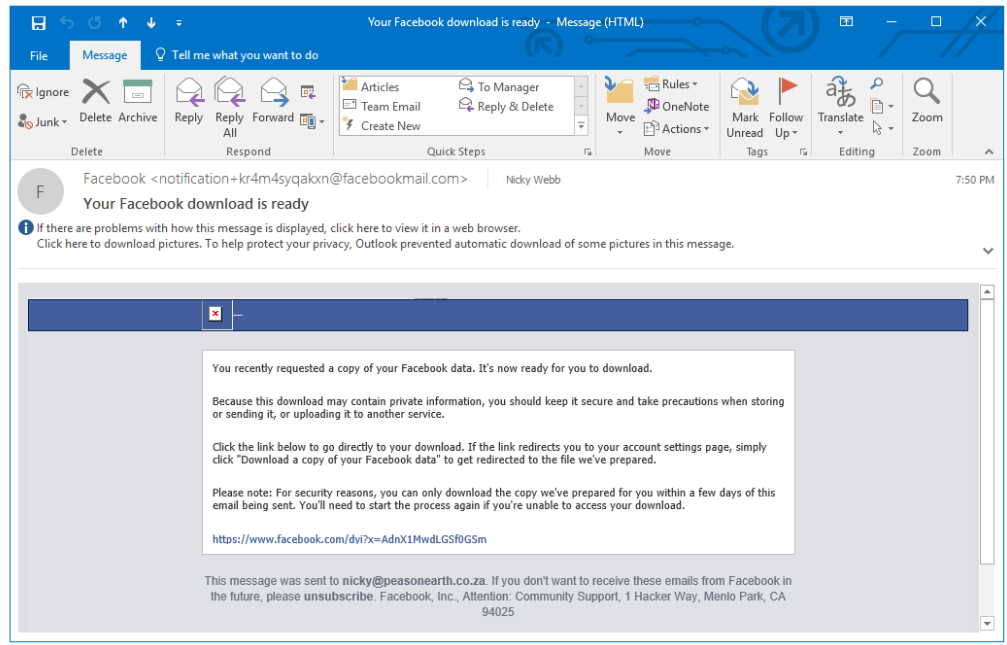Click here to download pictures info line
This screenshot has width=1007, height=645.
pyautogui.click(x=385, y=244)
